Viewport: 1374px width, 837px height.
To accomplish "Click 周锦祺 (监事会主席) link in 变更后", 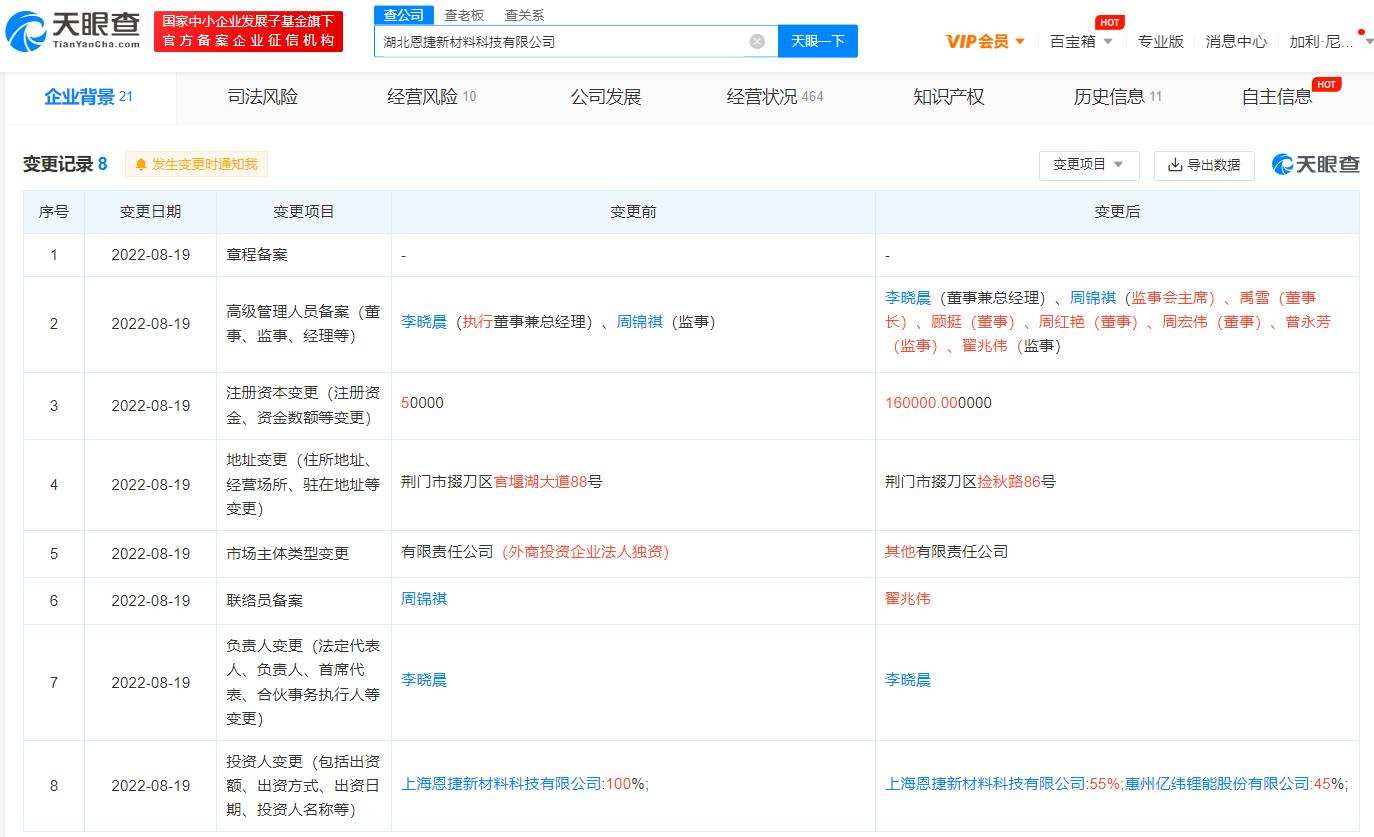I will [x=1093, y=298].
